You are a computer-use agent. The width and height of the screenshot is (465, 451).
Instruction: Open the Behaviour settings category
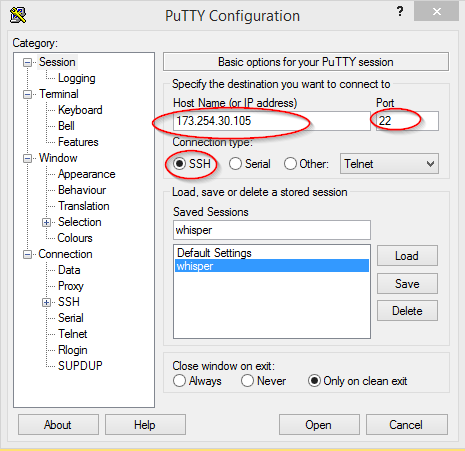[x=82, y=190]
